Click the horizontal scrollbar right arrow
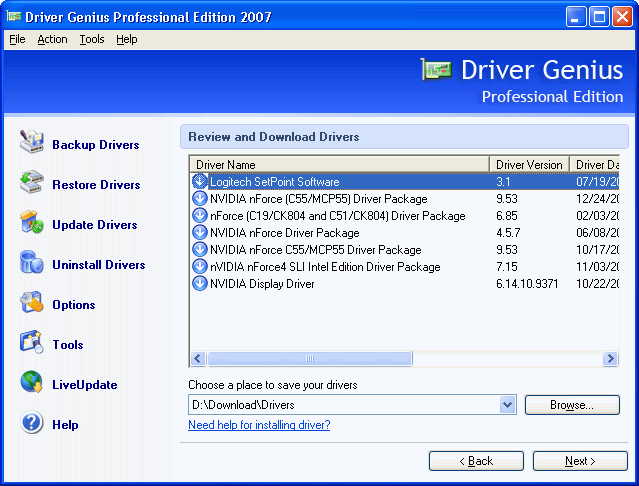The height and width of the screenshot is (486, 639). click(x=610, y=358)
